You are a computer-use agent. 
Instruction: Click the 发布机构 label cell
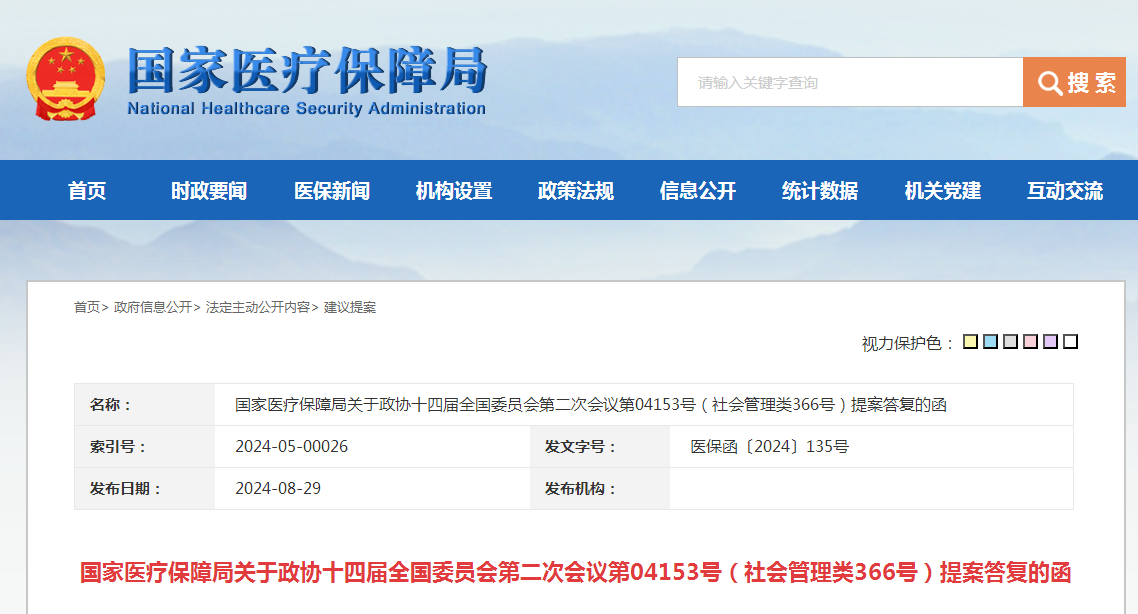[599, 488]
